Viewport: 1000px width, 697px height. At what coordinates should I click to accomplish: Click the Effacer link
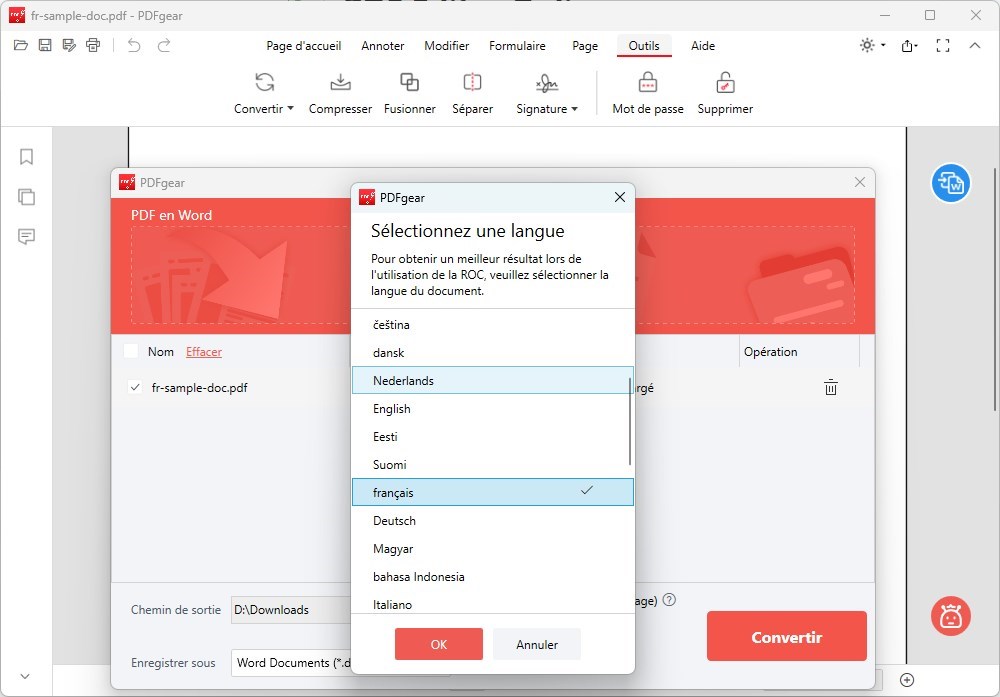tap(204, 352)
